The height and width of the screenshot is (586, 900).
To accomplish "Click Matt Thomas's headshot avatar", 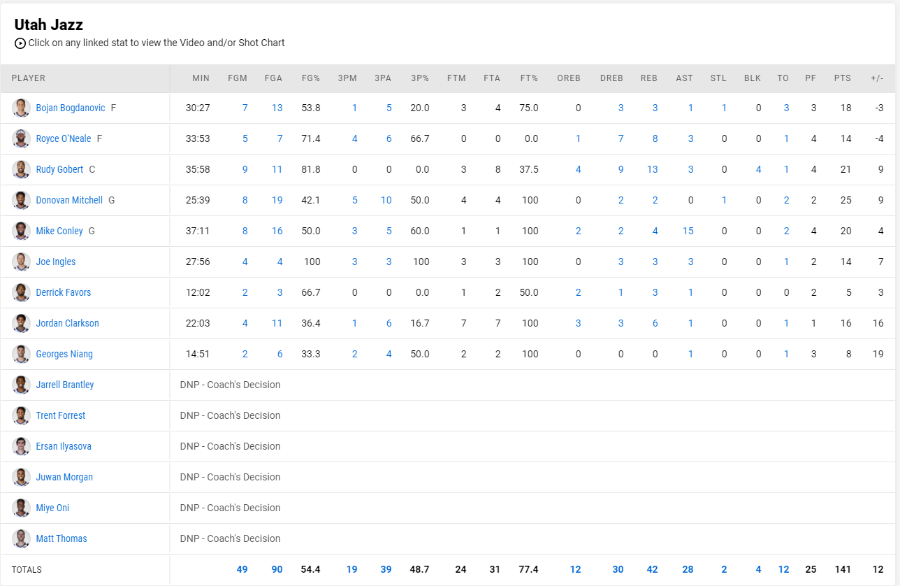I will pyautogui.click(x=21, y=538).
